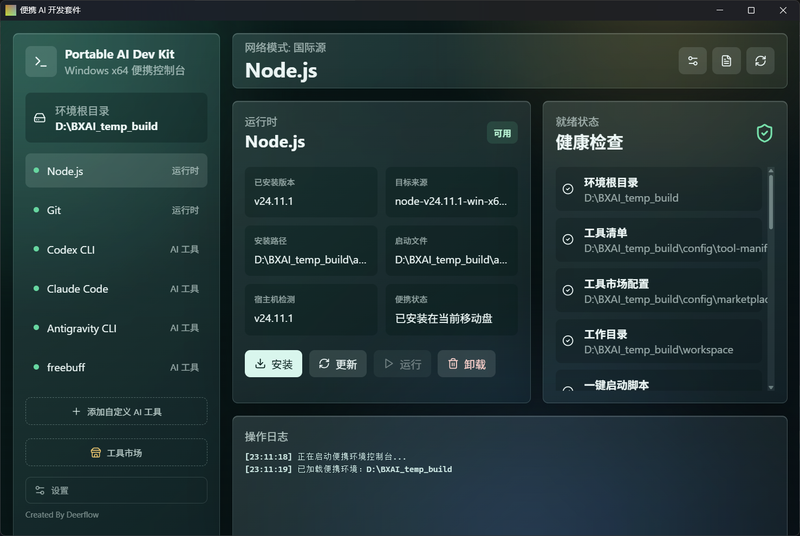
Task: Click the 一键启动脚本 health item
Action: [659, 381]
